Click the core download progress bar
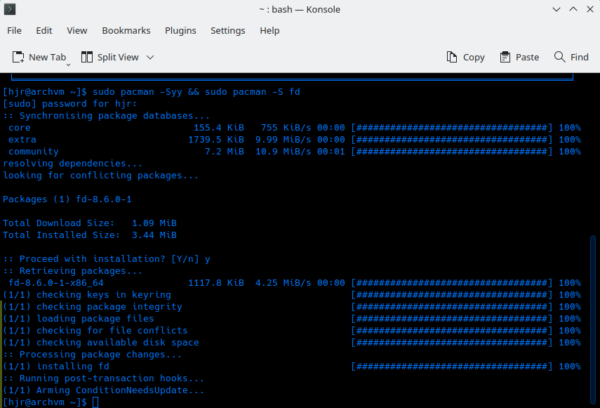 pyautogui.click(x=452, y=128)
